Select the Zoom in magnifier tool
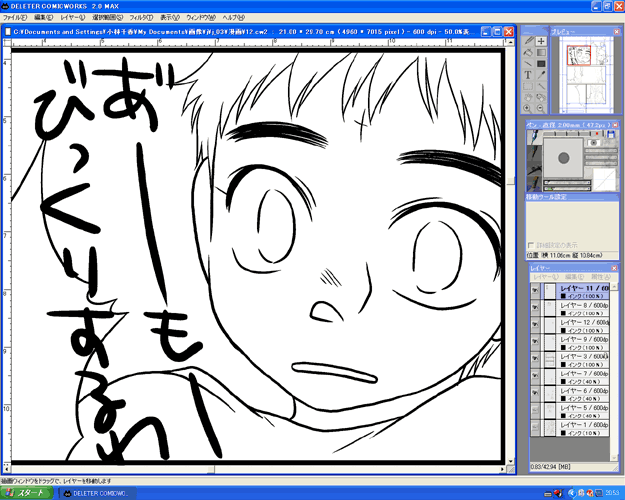Screen dimensions: 625x500 [x=528, y=108]
